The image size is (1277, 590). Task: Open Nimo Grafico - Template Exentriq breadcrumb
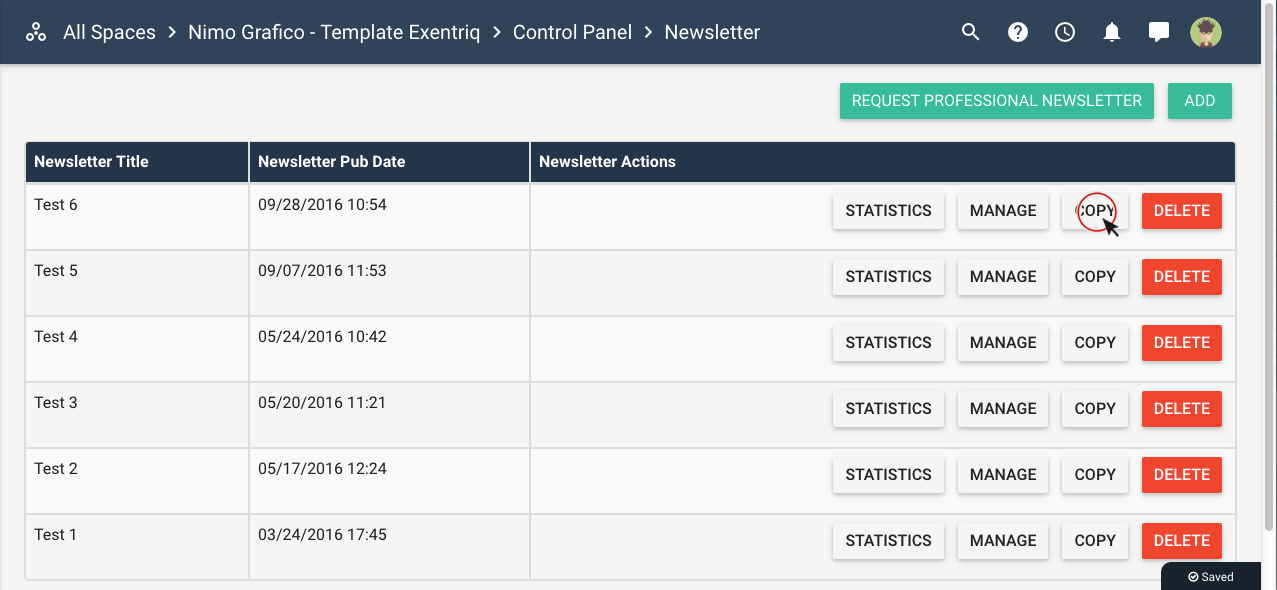click(x=334, y=32)
